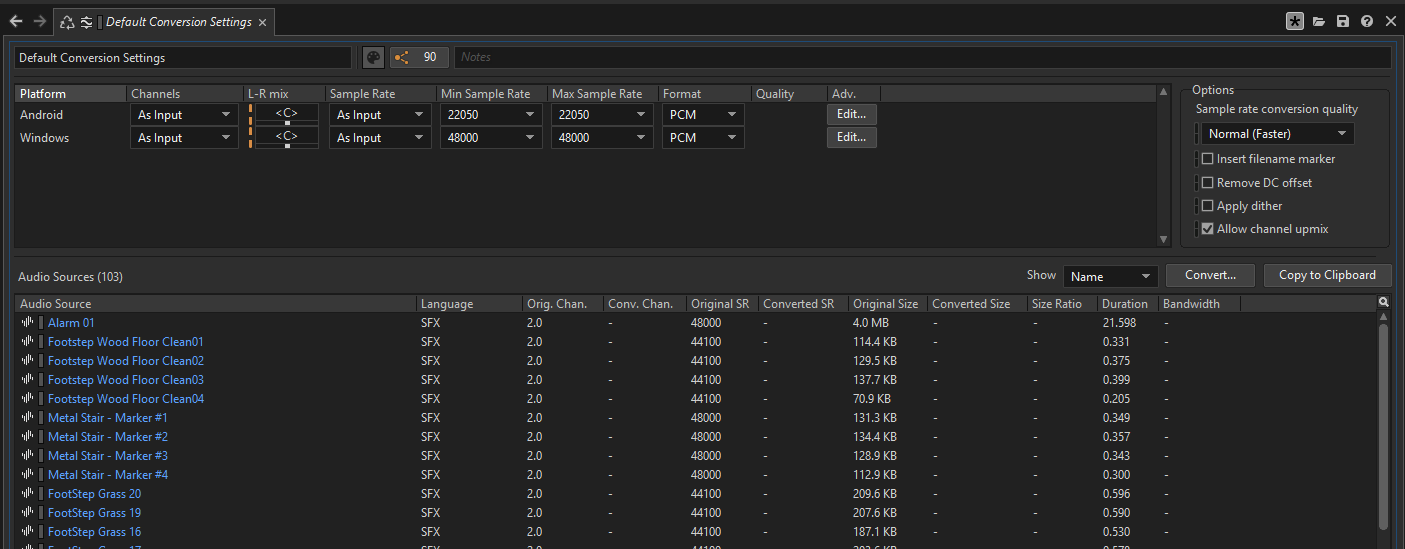Click Edit... for the Windows platform
The image size is (1405, 549).
click(x=852, y=137)
